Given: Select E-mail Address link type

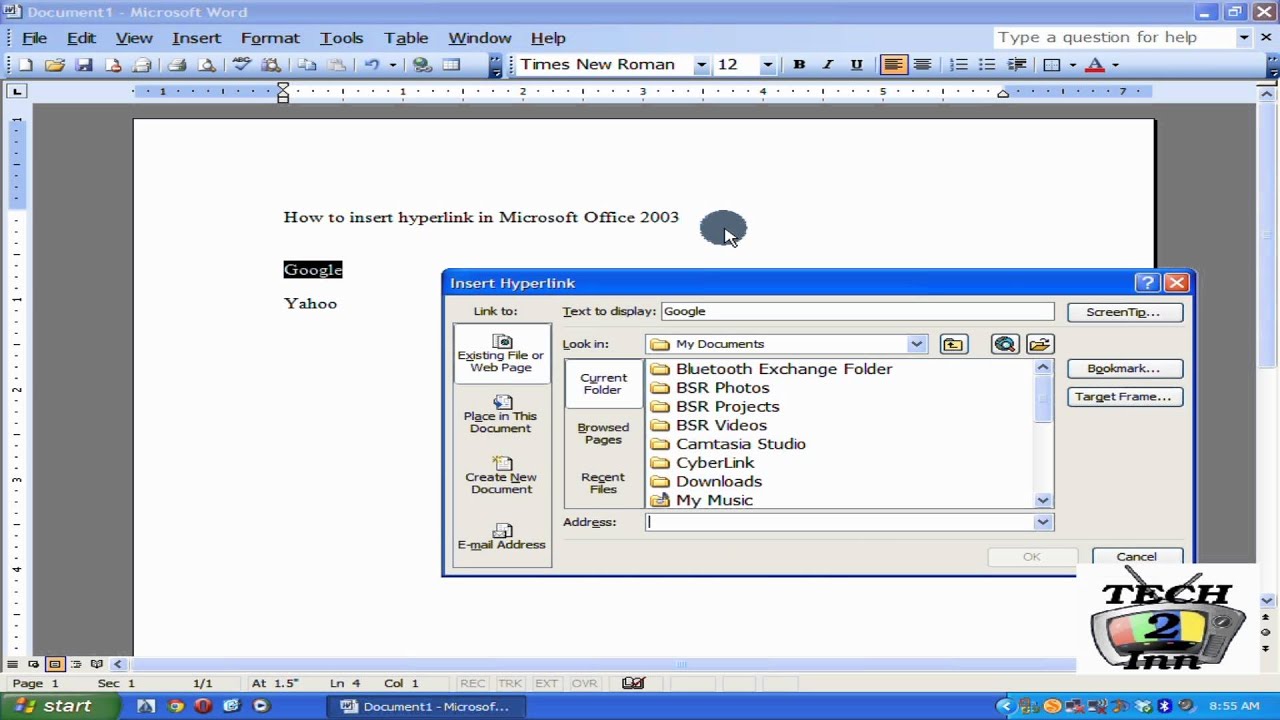Looking at the screenshot, I should [501, 536].
